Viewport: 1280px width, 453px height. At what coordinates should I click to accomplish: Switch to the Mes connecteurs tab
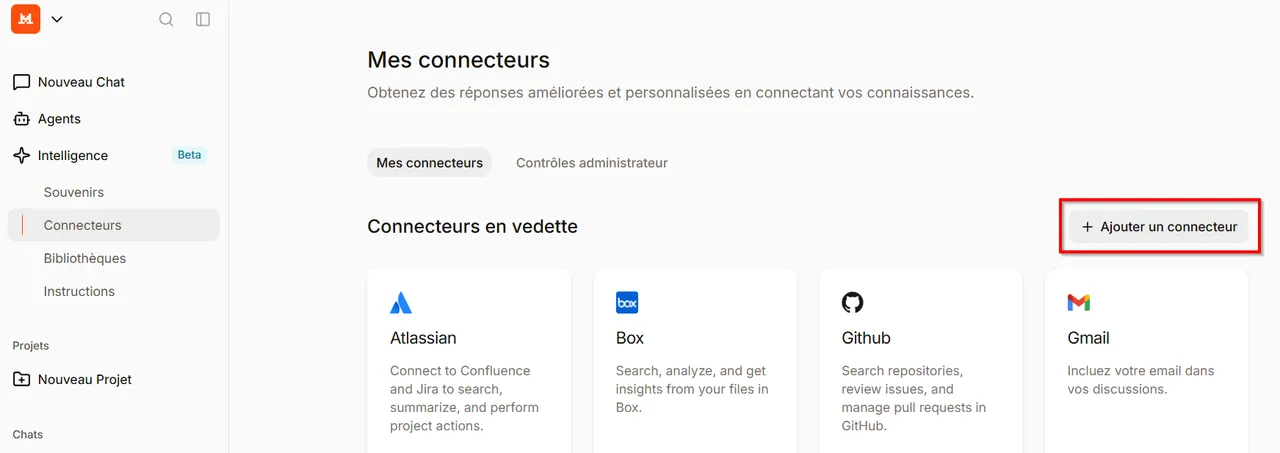point(429,163)
